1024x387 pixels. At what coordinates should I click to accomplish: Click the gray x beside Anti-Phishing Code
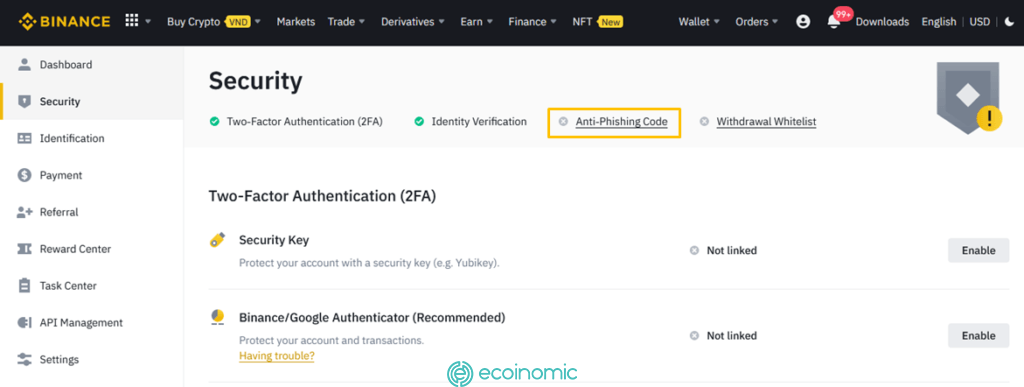[563, 121]
